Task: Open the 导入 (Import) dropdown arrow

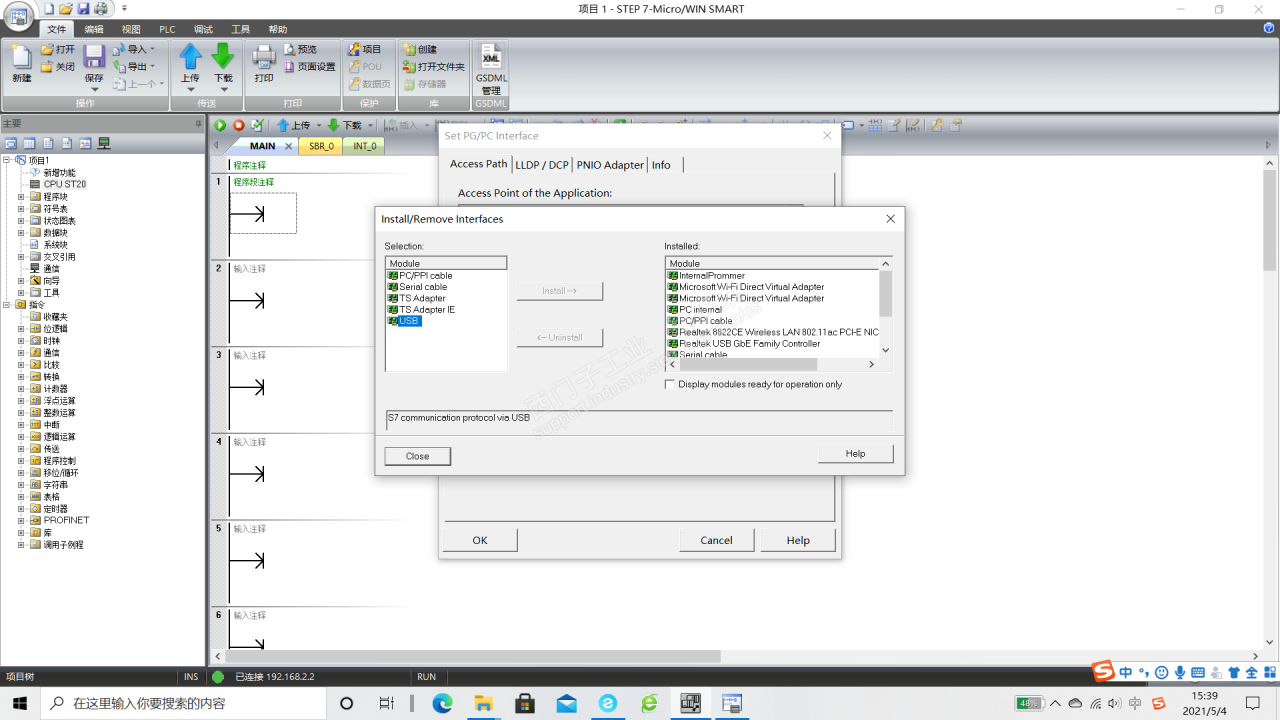Action: pyautogui.click(x=153, y=50)
